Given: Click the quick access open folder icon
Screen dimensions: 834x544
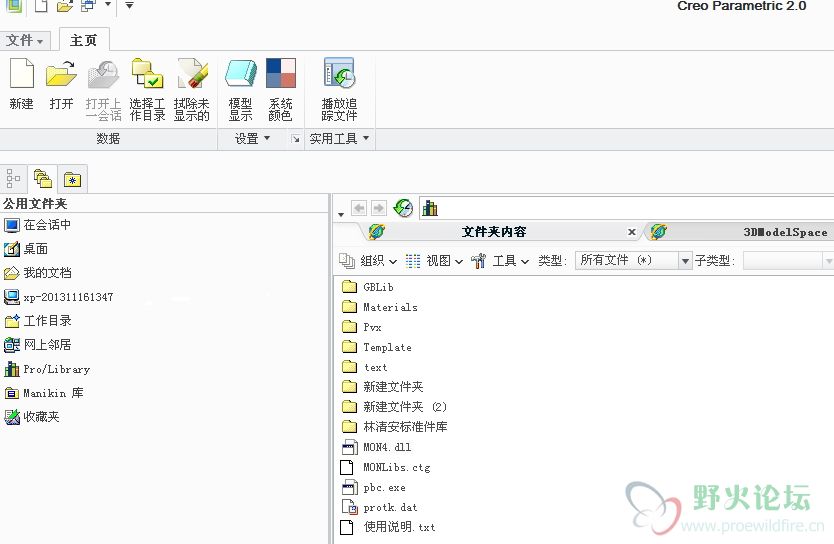Looking at the screenshot, I should (64, 6).
